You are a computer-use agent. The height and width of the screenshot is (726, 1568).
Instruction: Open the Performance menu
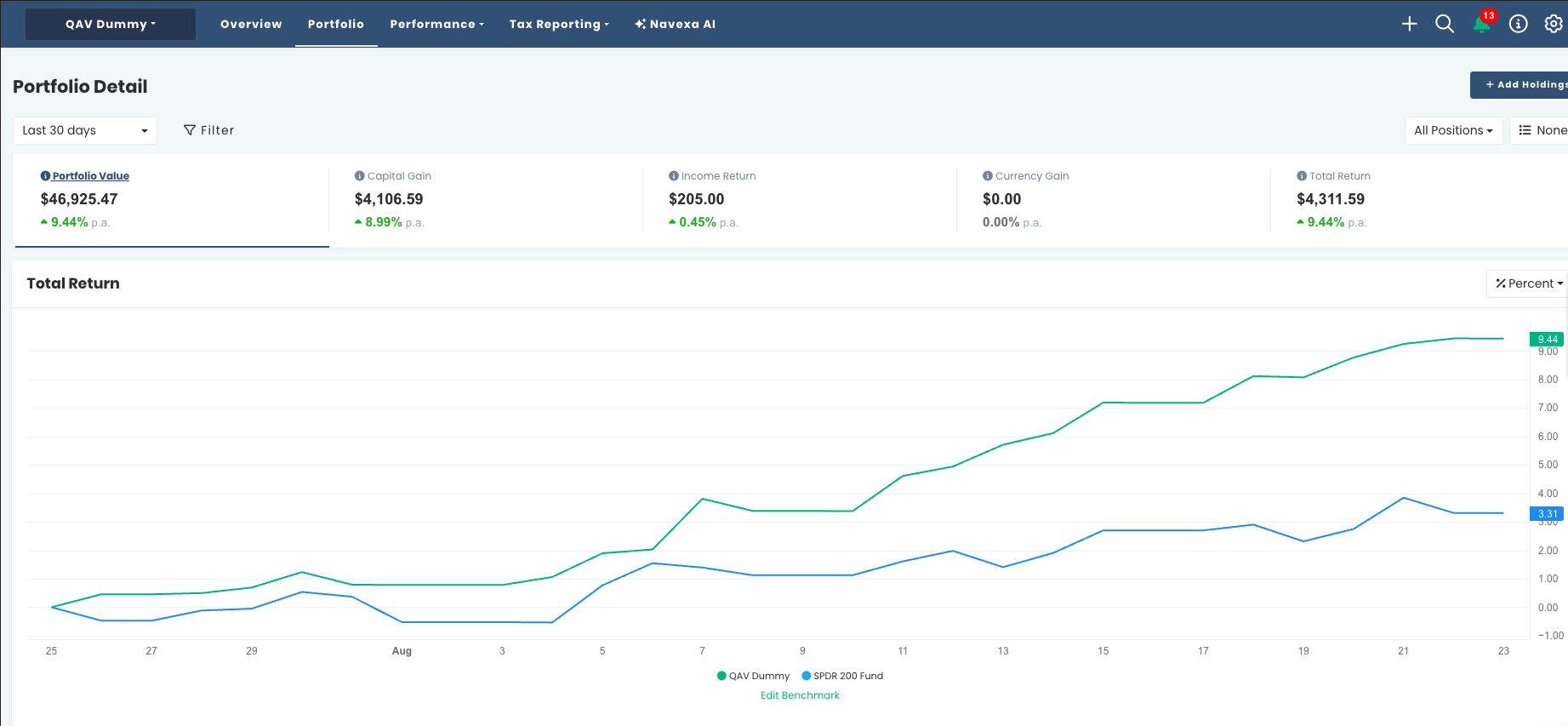click(437, 24)
